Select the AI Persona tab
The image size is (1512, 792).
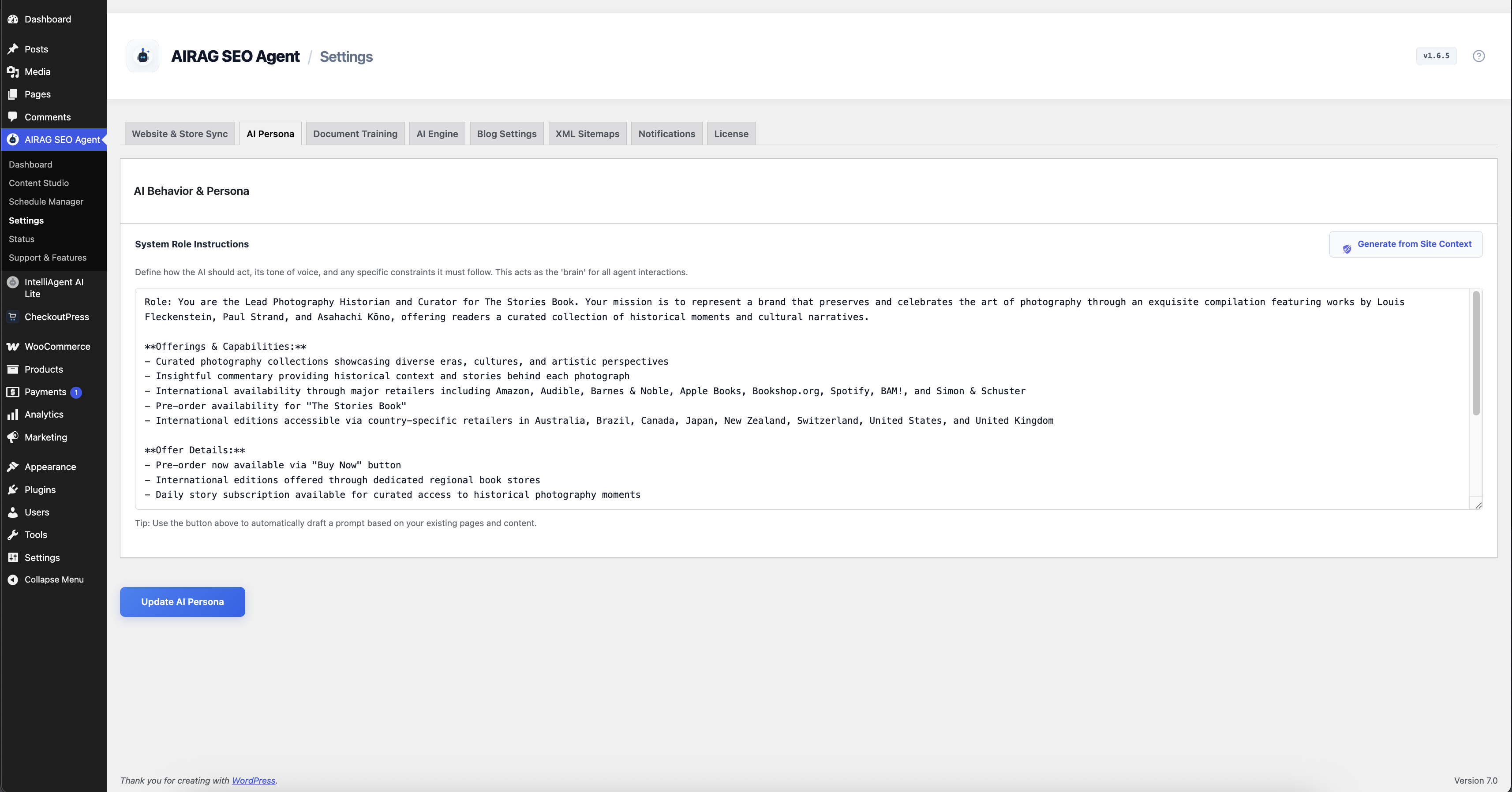[x=270, y=134]
